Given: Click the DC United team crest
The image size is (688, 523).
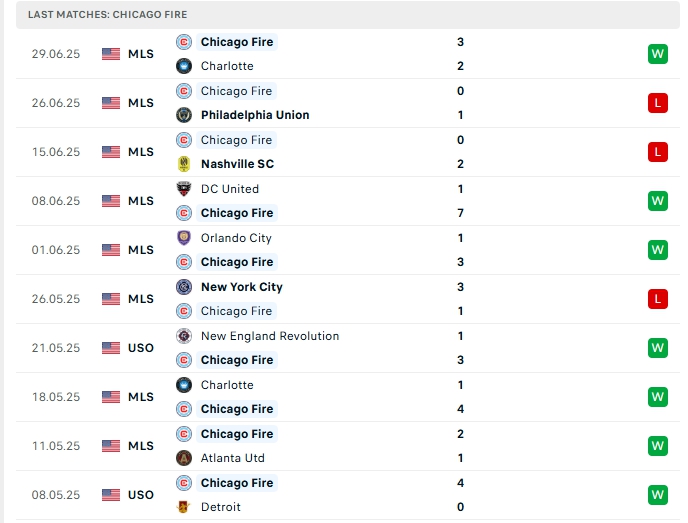Looking at the screenshot, I should pyautogui.click(x=184, y=189).
